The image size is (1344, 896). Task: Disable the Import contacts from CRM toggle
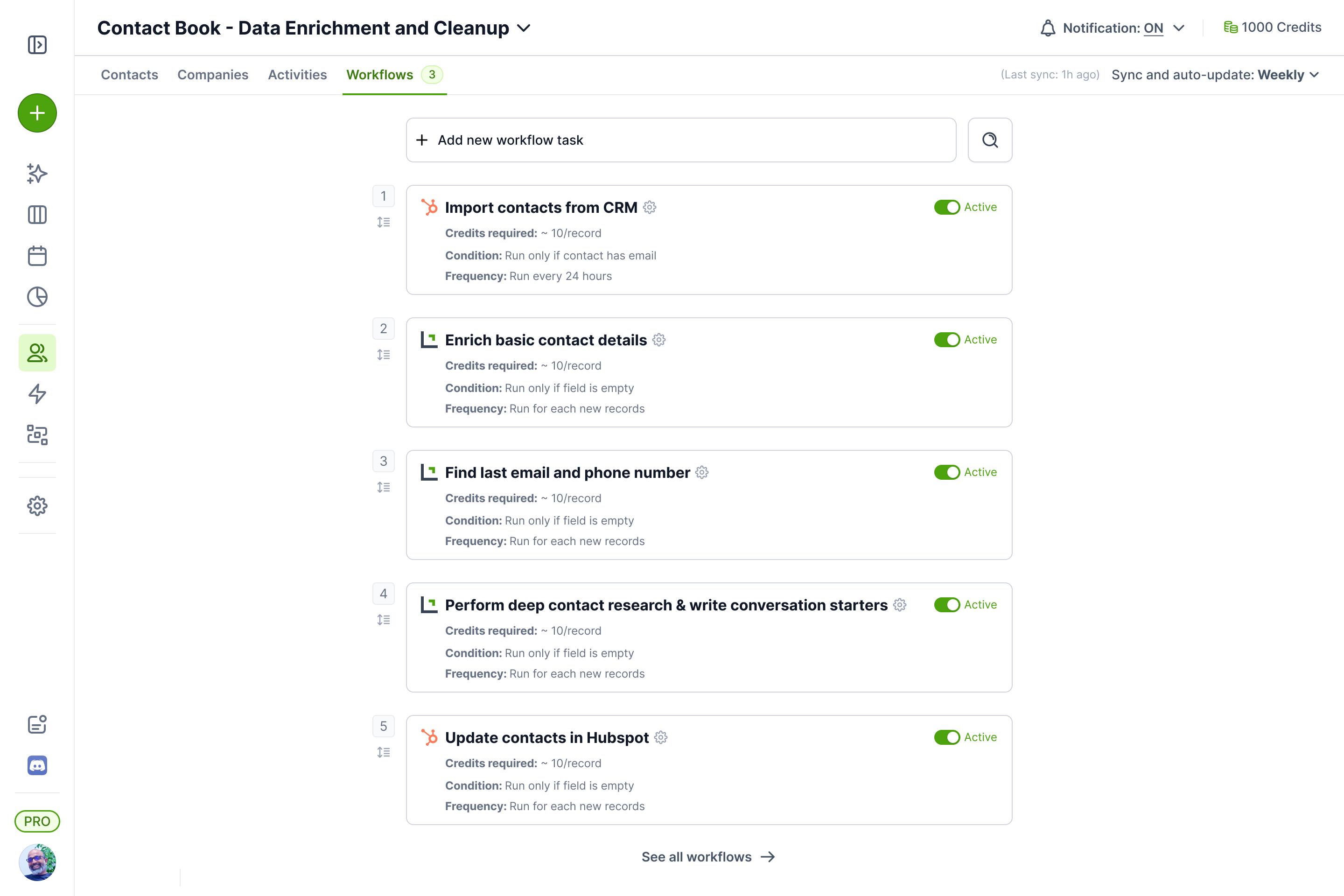tap(946, 207)
